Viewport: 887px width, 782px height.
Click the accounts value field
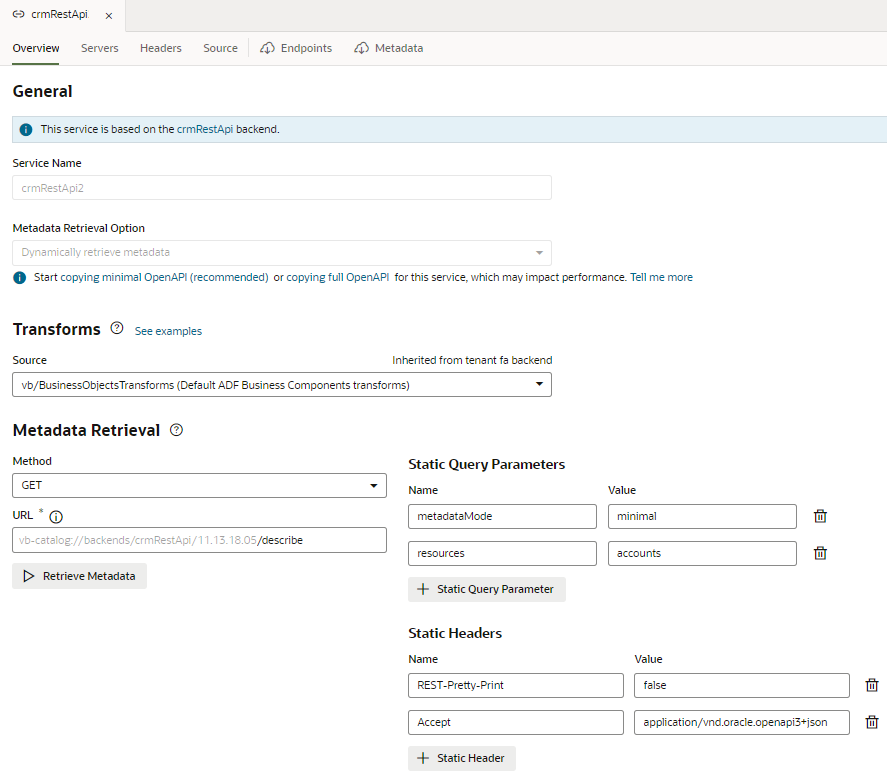pyautogui.click(x=702, y=553)
